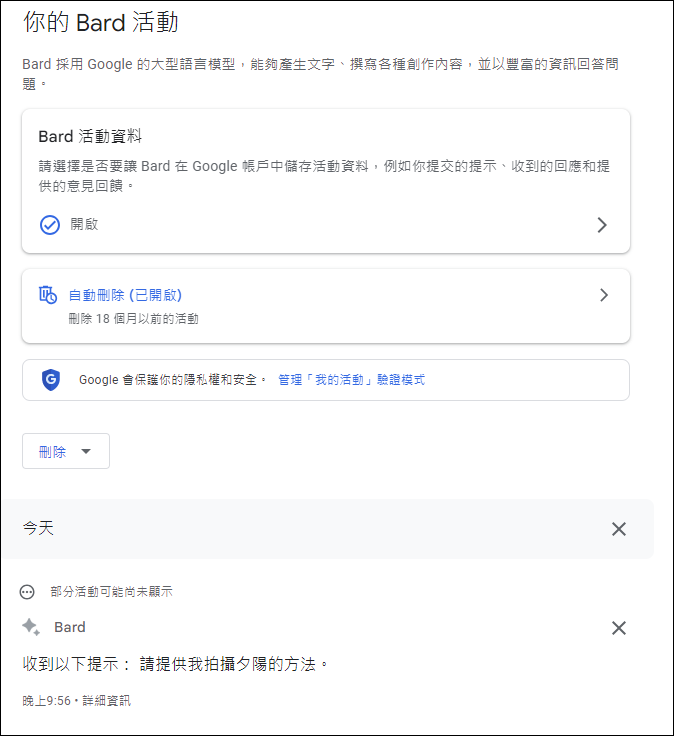674x736 pixels.
Task: Click the blue checkmark icon next to 開啟
Action: point(50,225)
